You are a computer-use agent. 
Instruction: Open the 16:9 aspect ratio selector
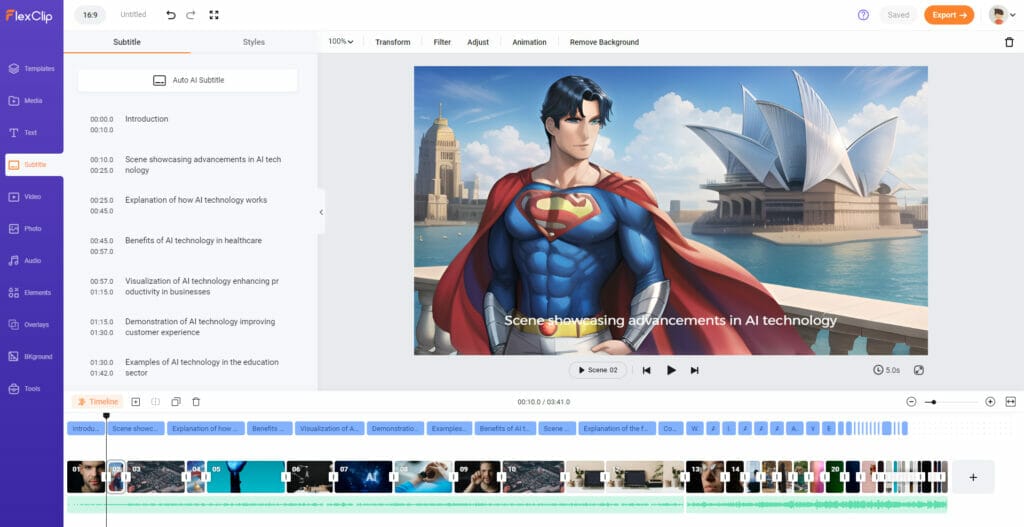click(x=90, y=15)
